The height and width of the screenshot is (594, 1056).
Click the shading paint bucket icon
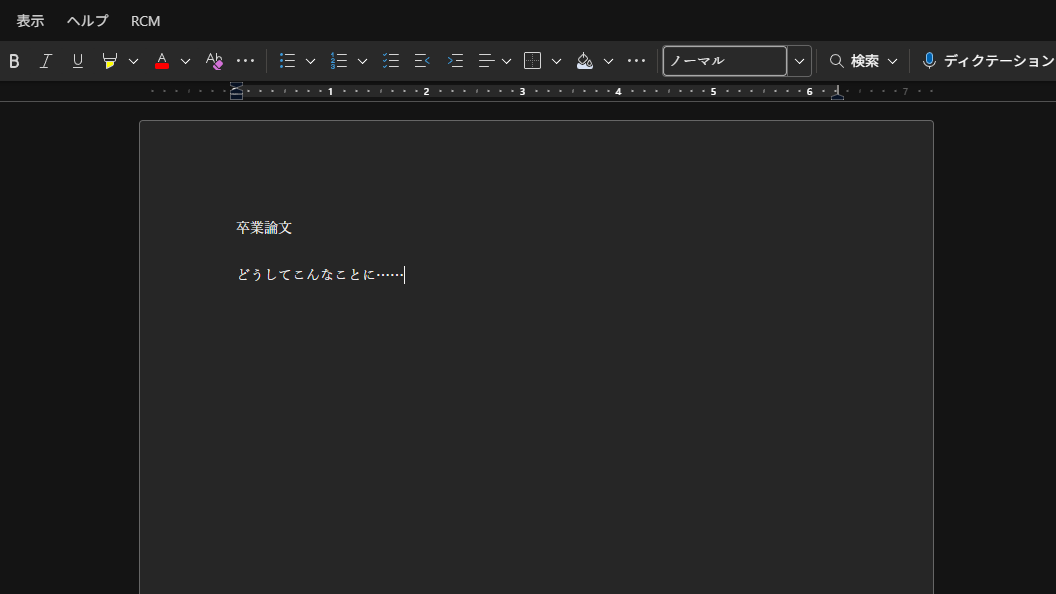coord(585,61)
